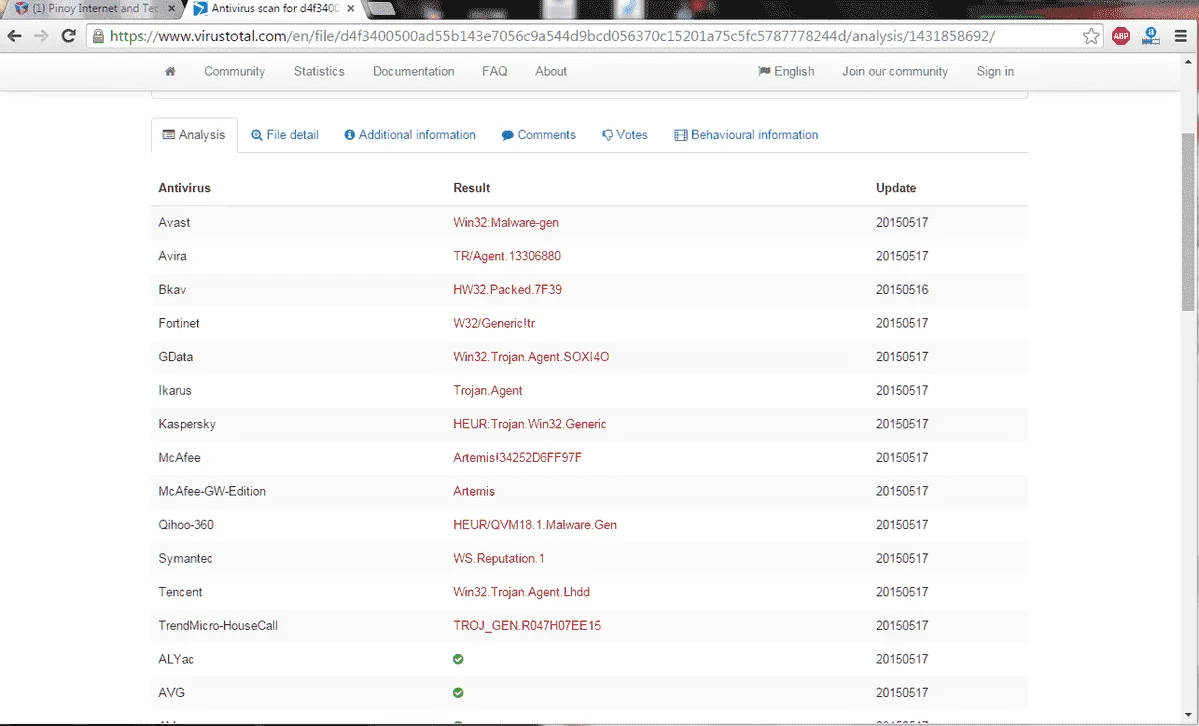Click the Kaspersky antivirus name
Viewport: 1199px width, 726px height.
coord(187,425)
